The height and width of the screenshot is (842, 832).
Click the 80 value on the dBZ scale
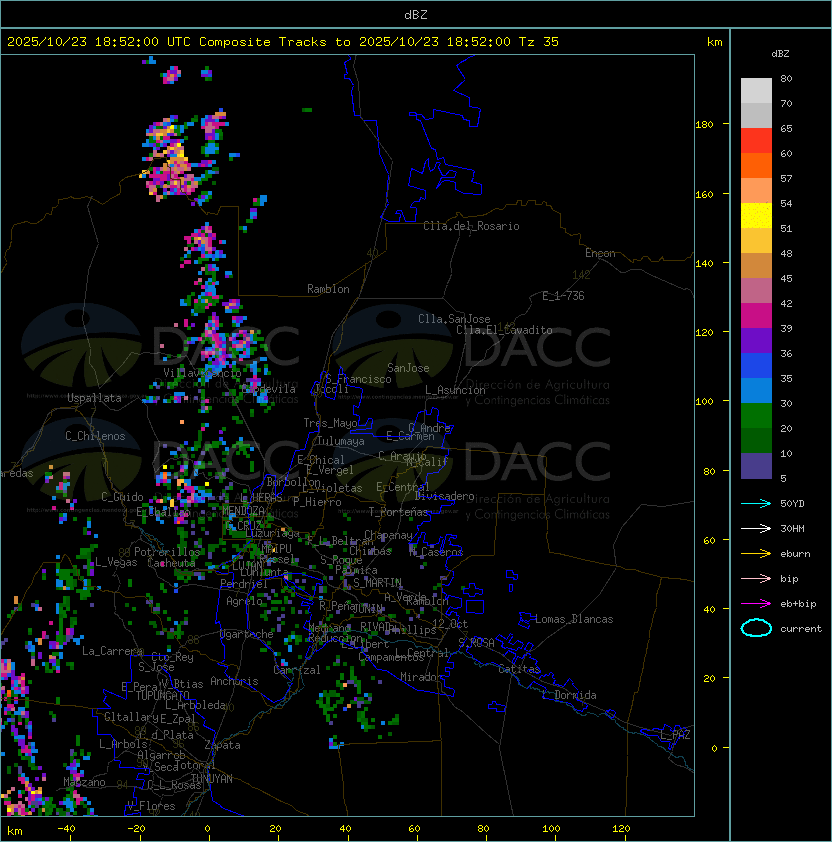tap(786, 78)
